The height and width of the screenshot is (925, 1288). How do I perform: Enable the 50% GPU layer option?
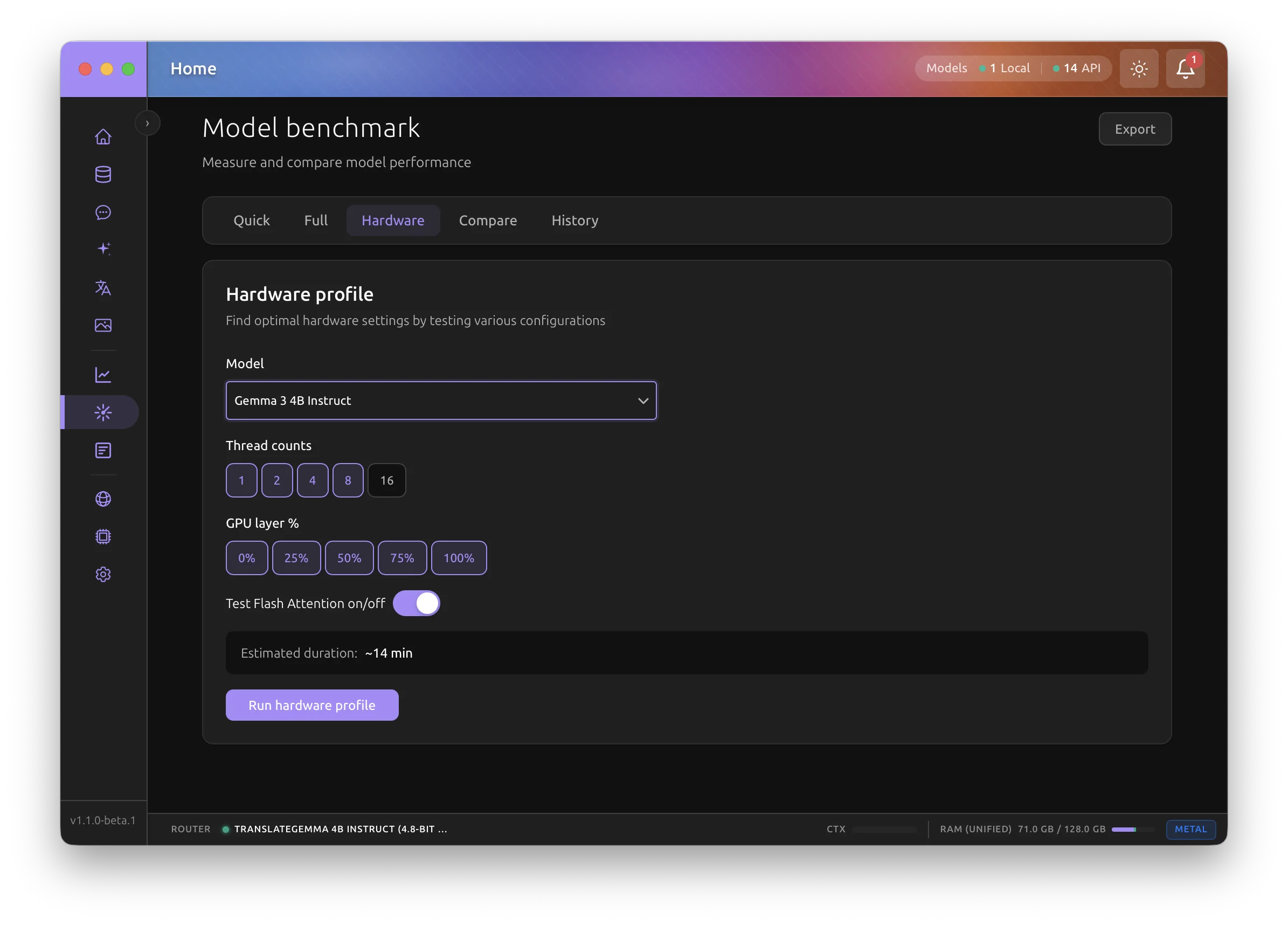pos(349,557)
